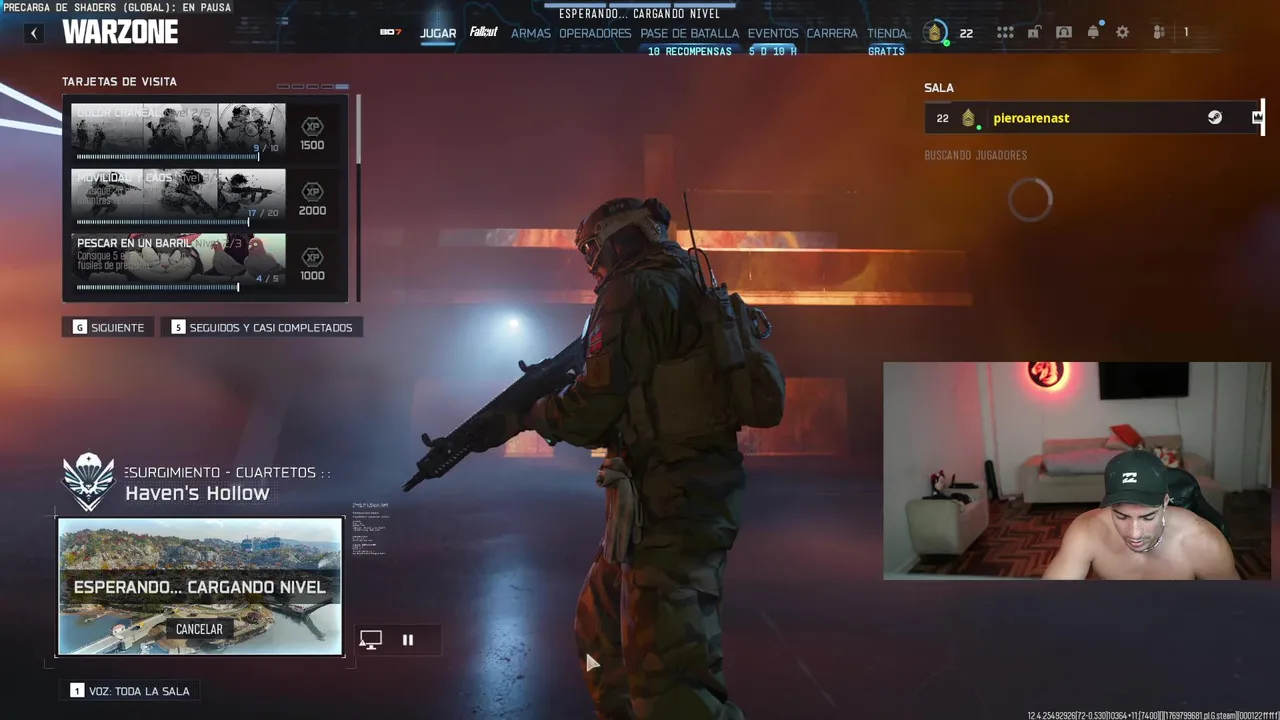Open the Fallout event tab
The width and height of the screenshot is (1280, 720).
tap(484, 32)
